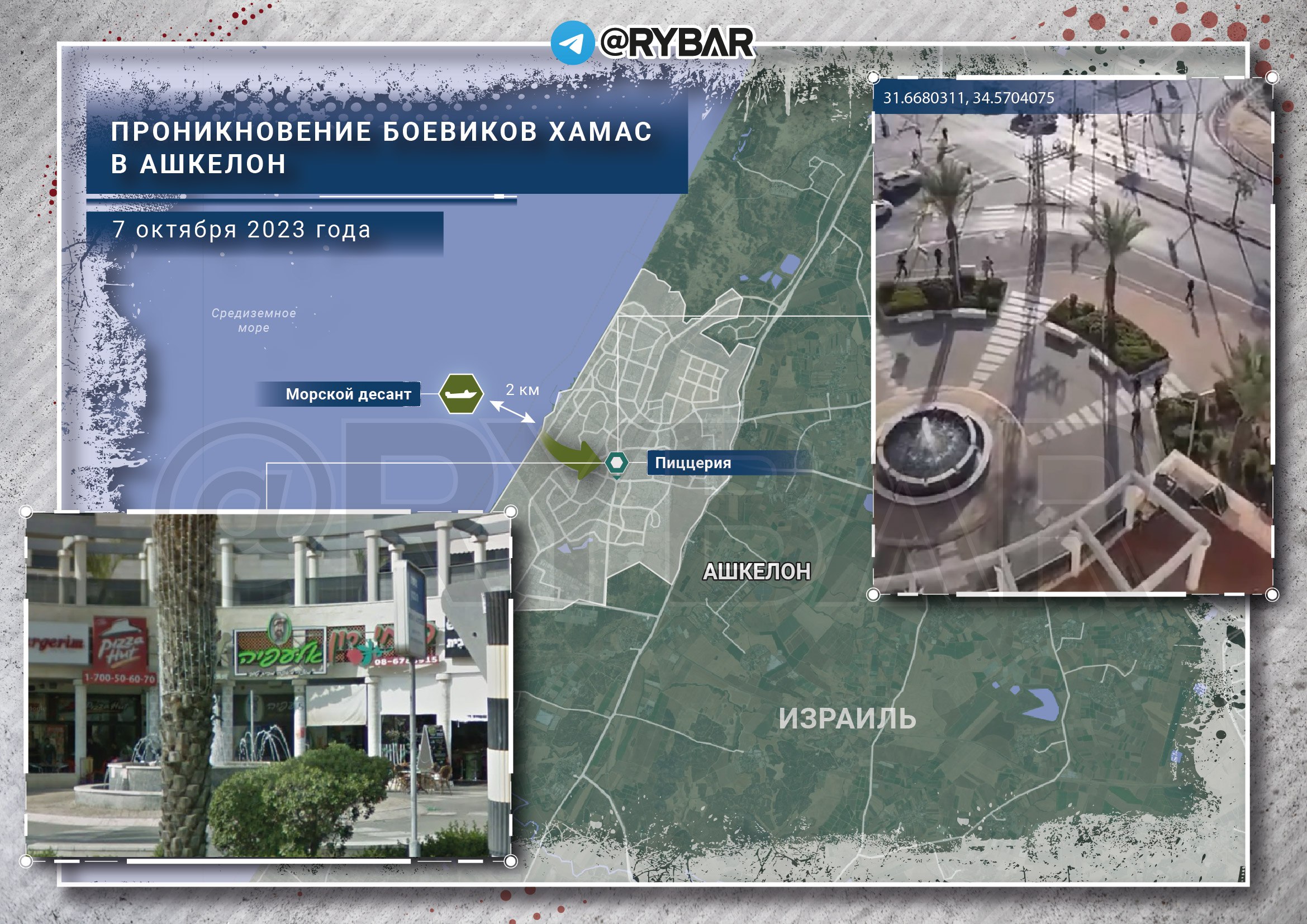This screenshot has width=1307, height=924.
Task: Click the title "ПРОНИКНОВЕНИЕ БОЕВИКОВ ХАМАС"
Action: click(x=382, y=131)
